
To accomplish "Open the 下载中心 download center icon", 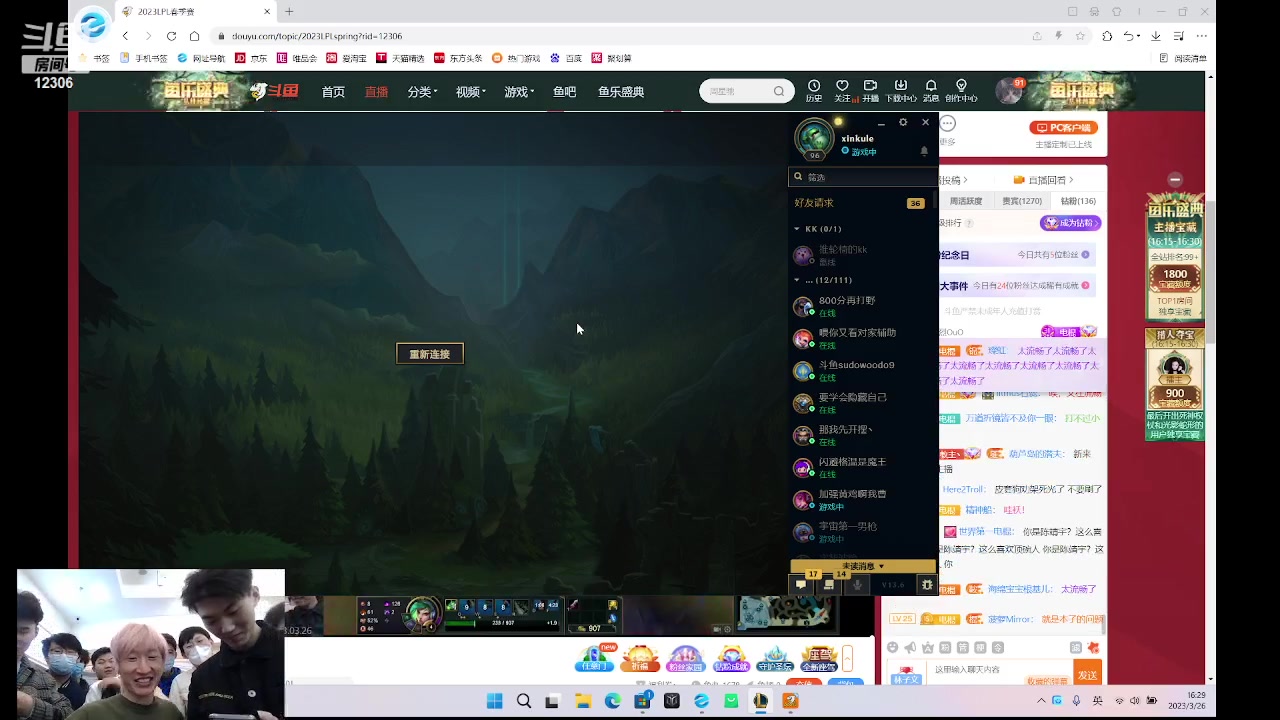I will 901,90.
